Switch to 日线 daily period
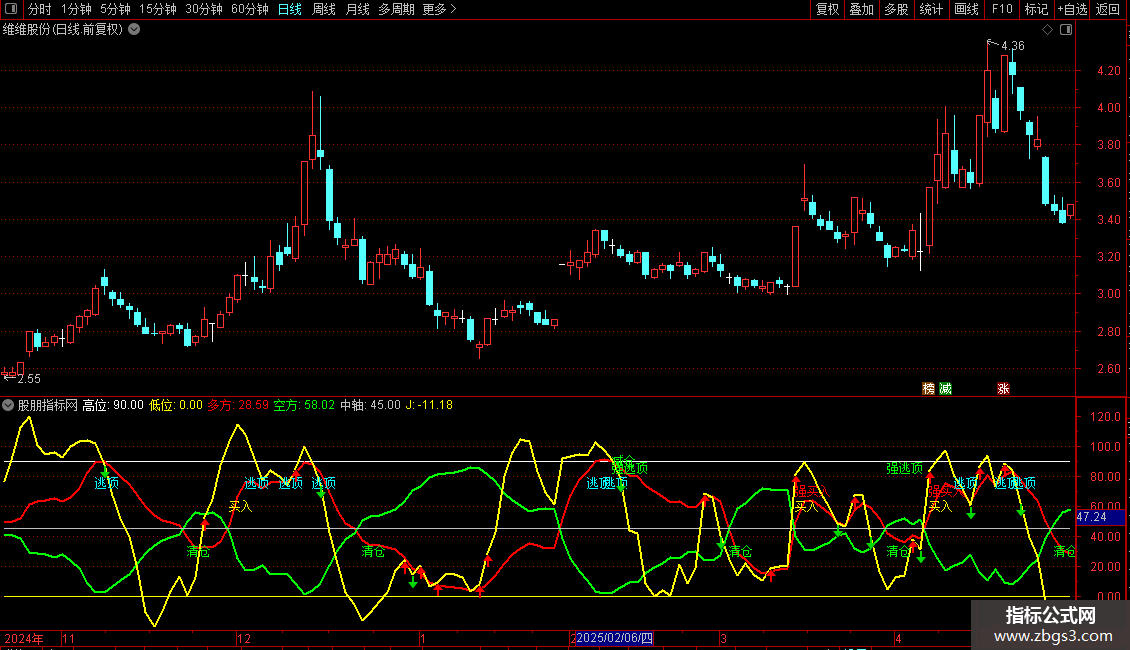 289,10
